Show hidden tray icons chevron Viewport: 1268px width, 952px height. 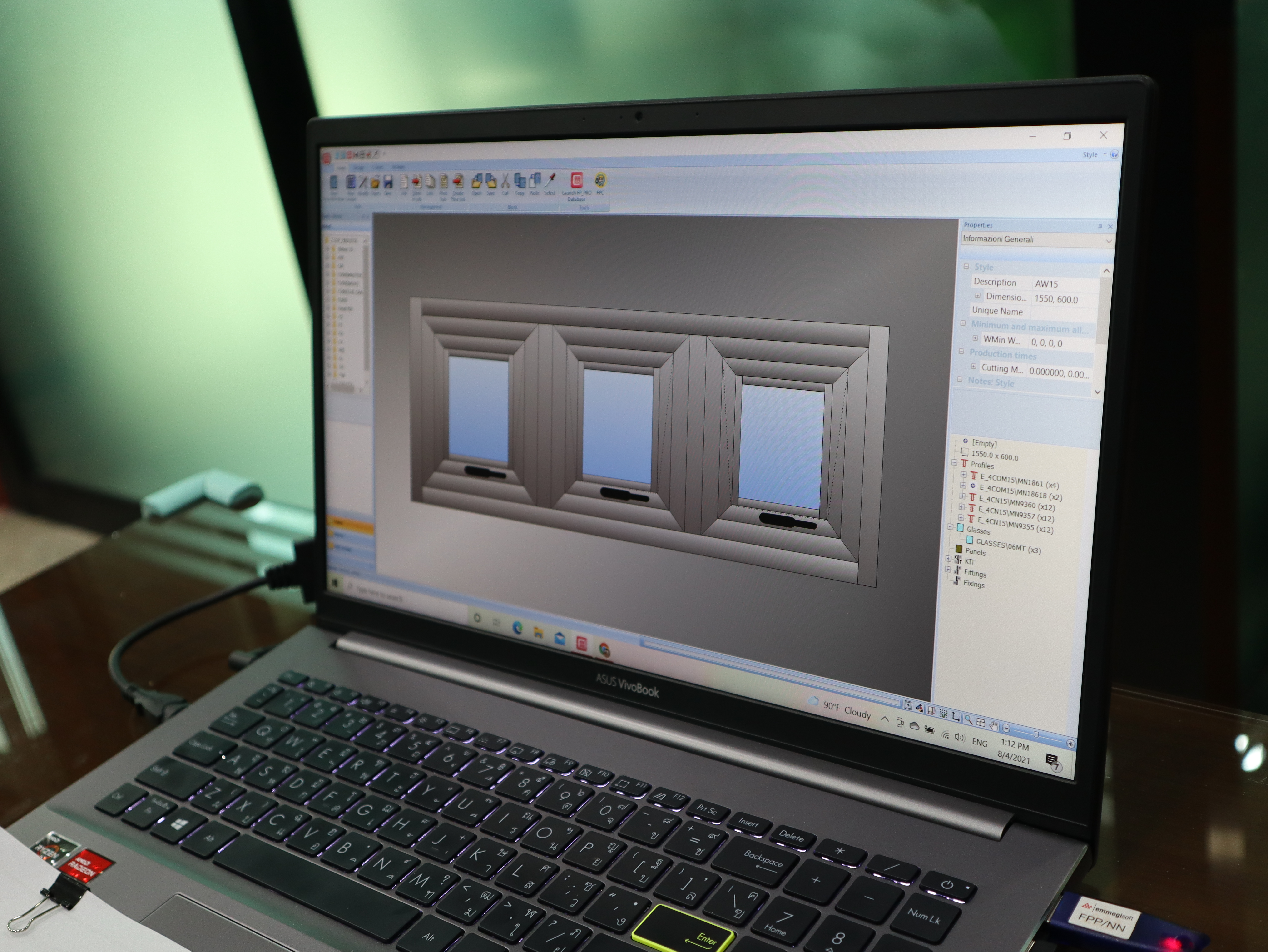click(885, 719)
